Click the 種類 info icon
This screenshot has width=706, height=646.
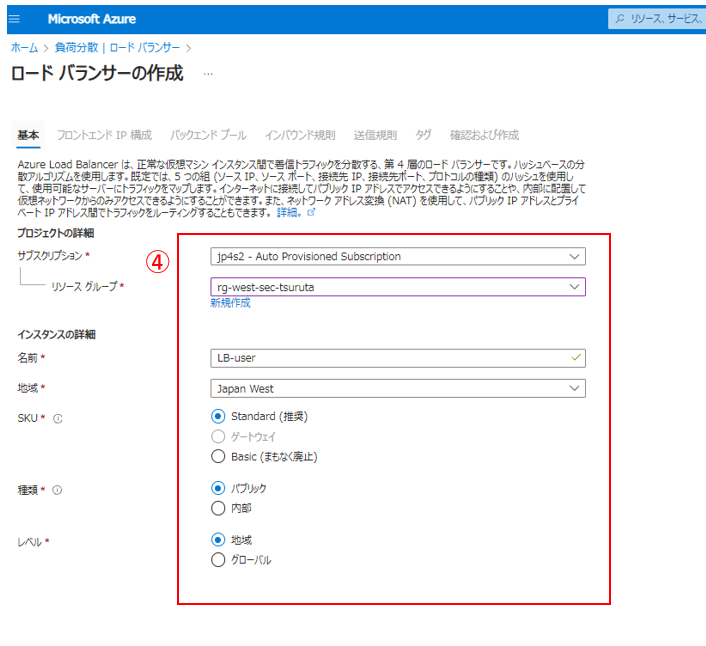[x=57, y=490]
